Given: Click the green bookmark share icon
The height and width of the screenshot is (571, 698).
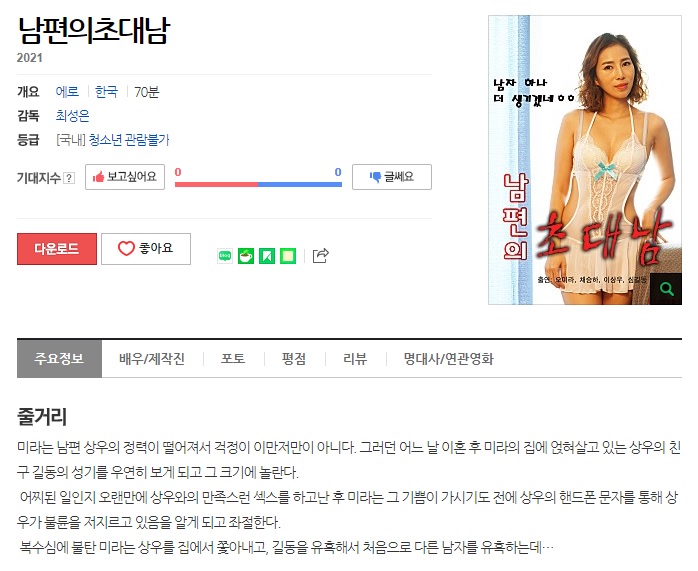Looking at the screenshot, I should (267, 256).
